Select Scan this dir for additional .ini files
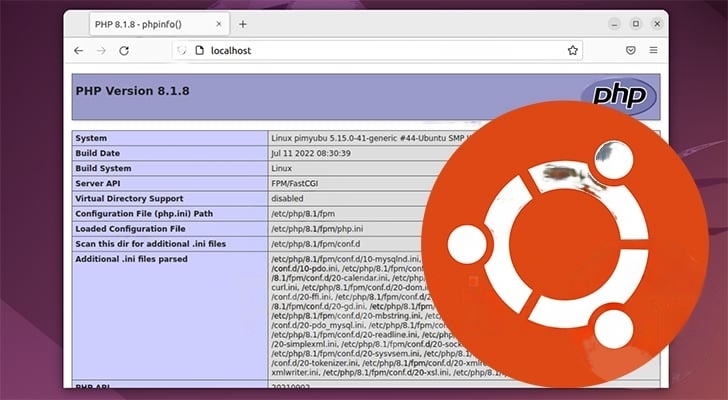728x400 pixels. pyautogui.click(x=150, y=244)
